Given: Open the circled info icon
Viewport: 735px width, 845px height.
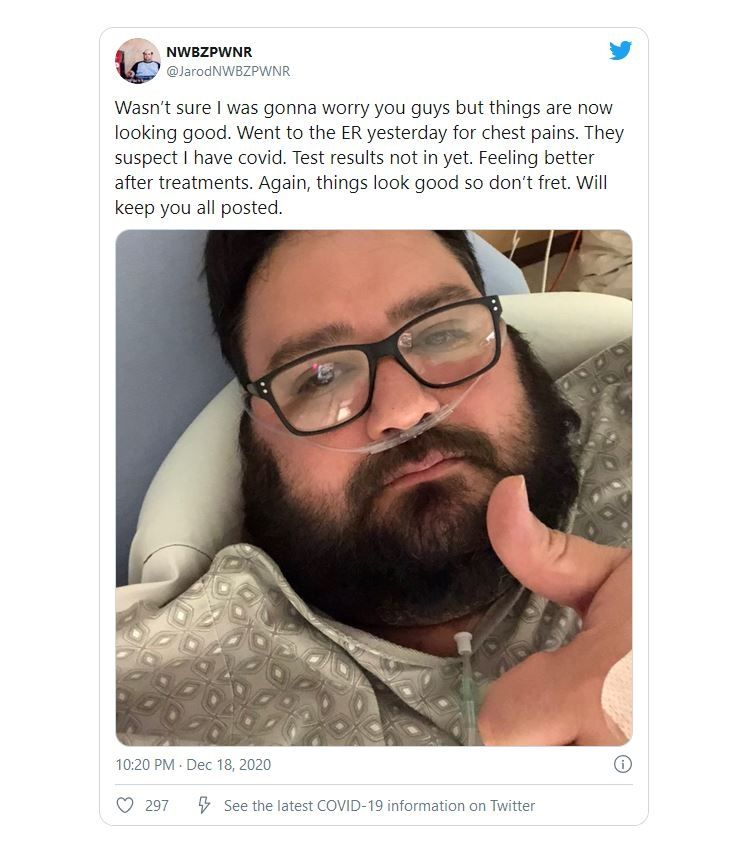Looking at the screenshot, I should tap(622, 764).
